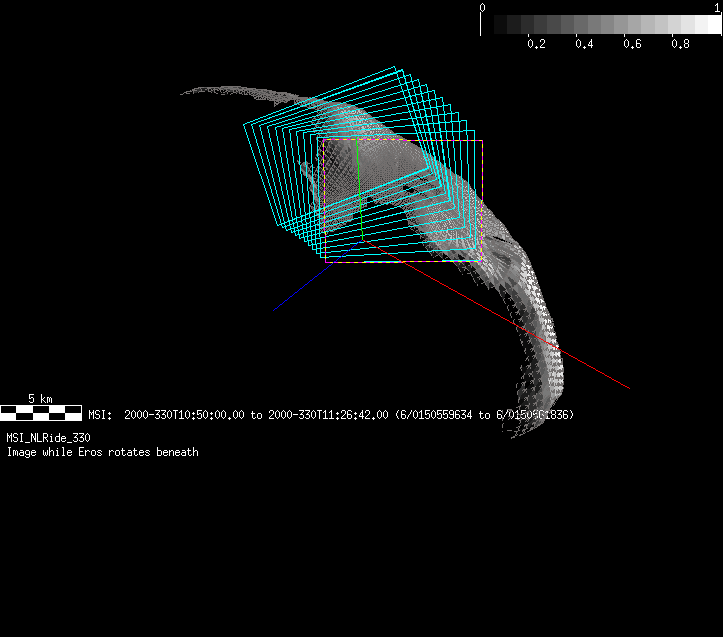Click the 0.4 tick label on colorbar
This screenshot has width=723, height=637.
[584, 45]
